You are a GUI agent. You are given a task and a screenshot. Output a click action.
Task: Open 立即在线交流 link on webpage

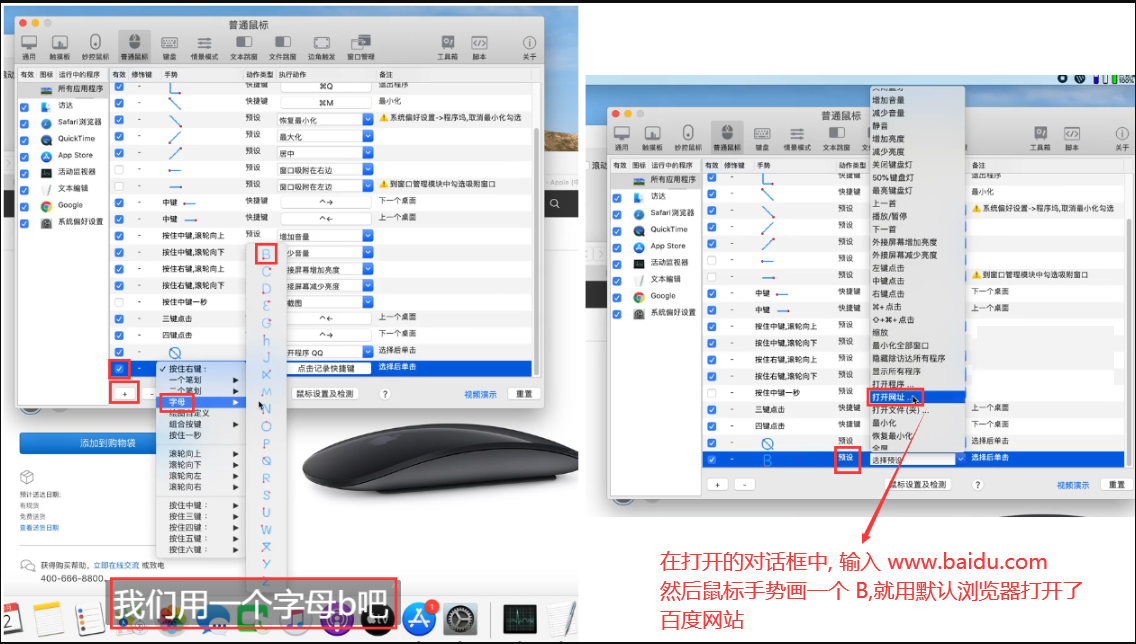116,565
